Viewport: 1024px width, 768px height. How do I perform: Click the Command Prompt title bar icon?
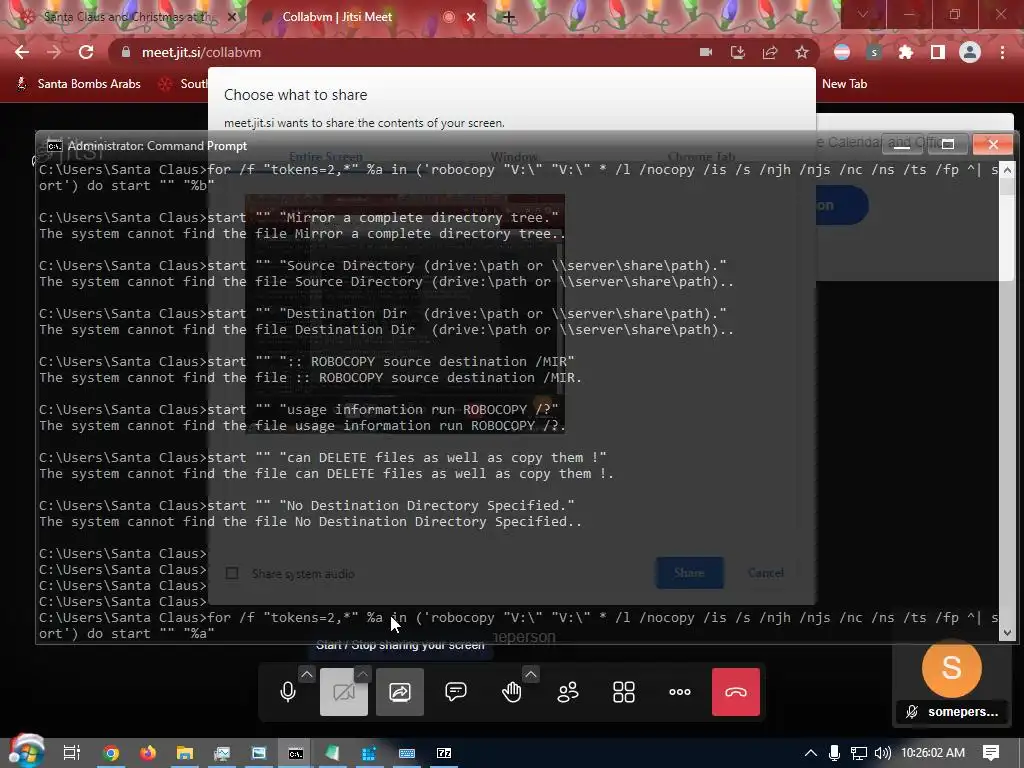pyautogui.click(x=55, y=146)
